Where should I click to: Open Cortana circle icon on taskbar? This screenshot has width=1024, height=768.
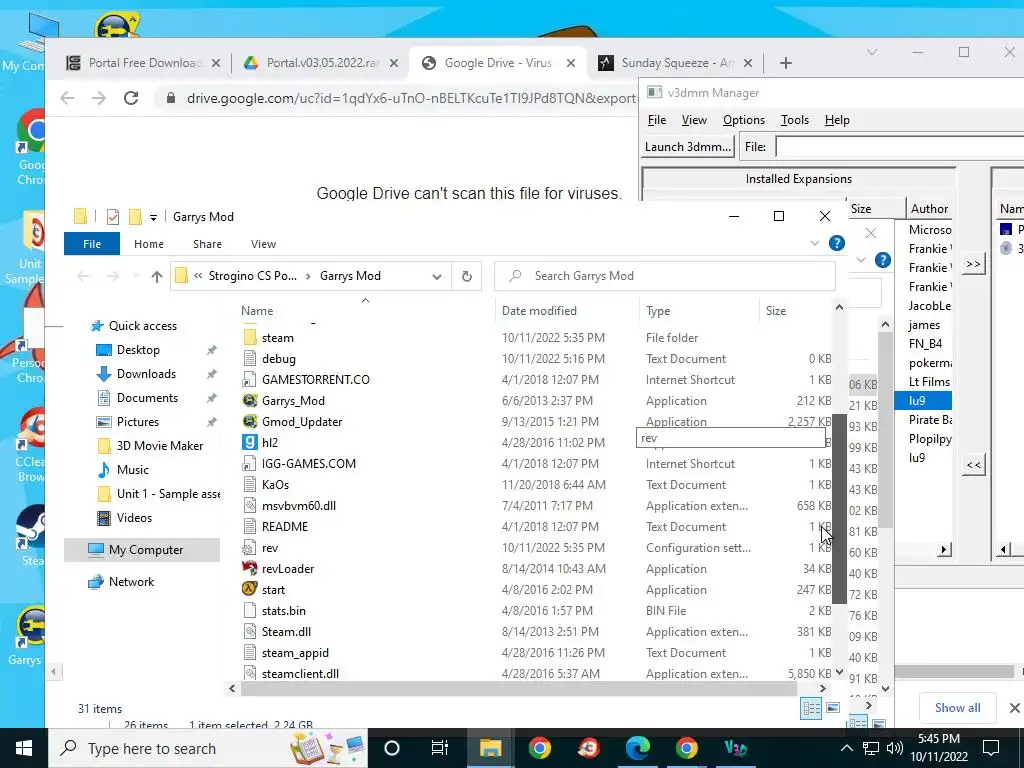coord(392,748)
